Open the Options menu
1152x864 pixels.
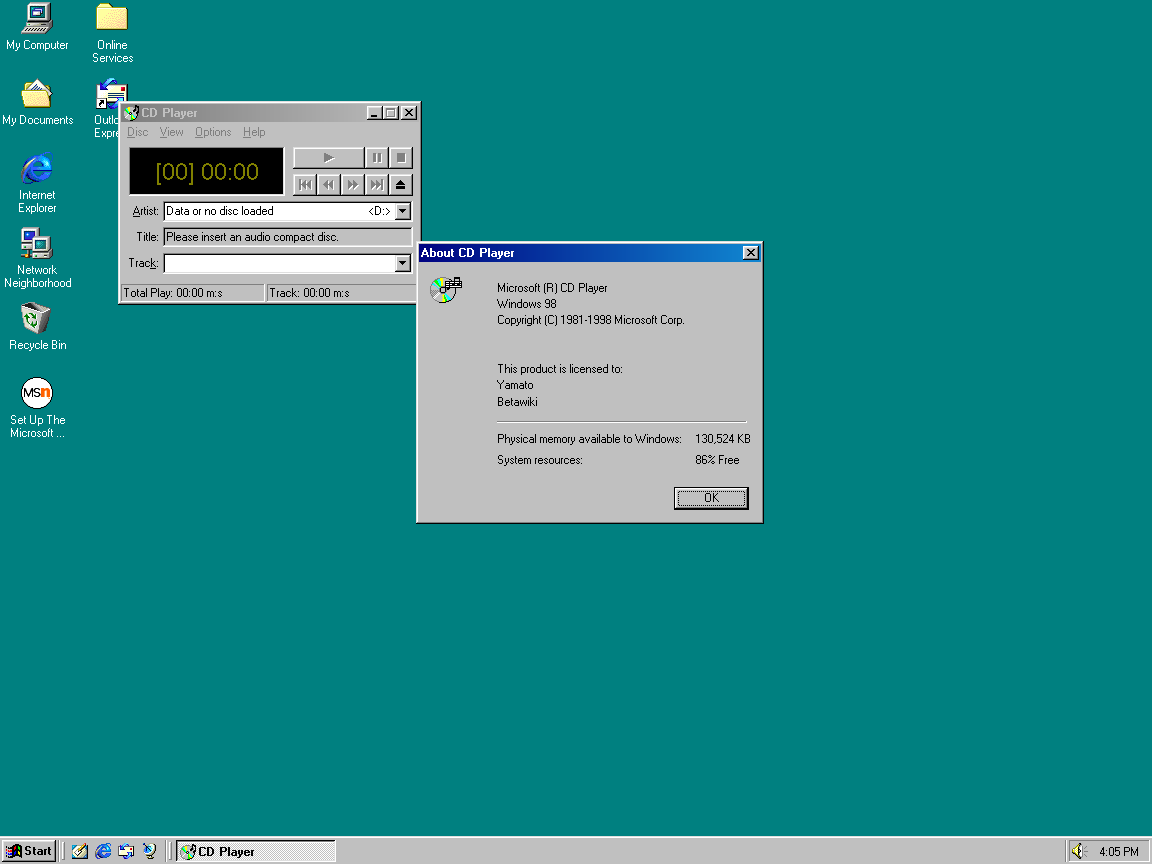point(213,132)
